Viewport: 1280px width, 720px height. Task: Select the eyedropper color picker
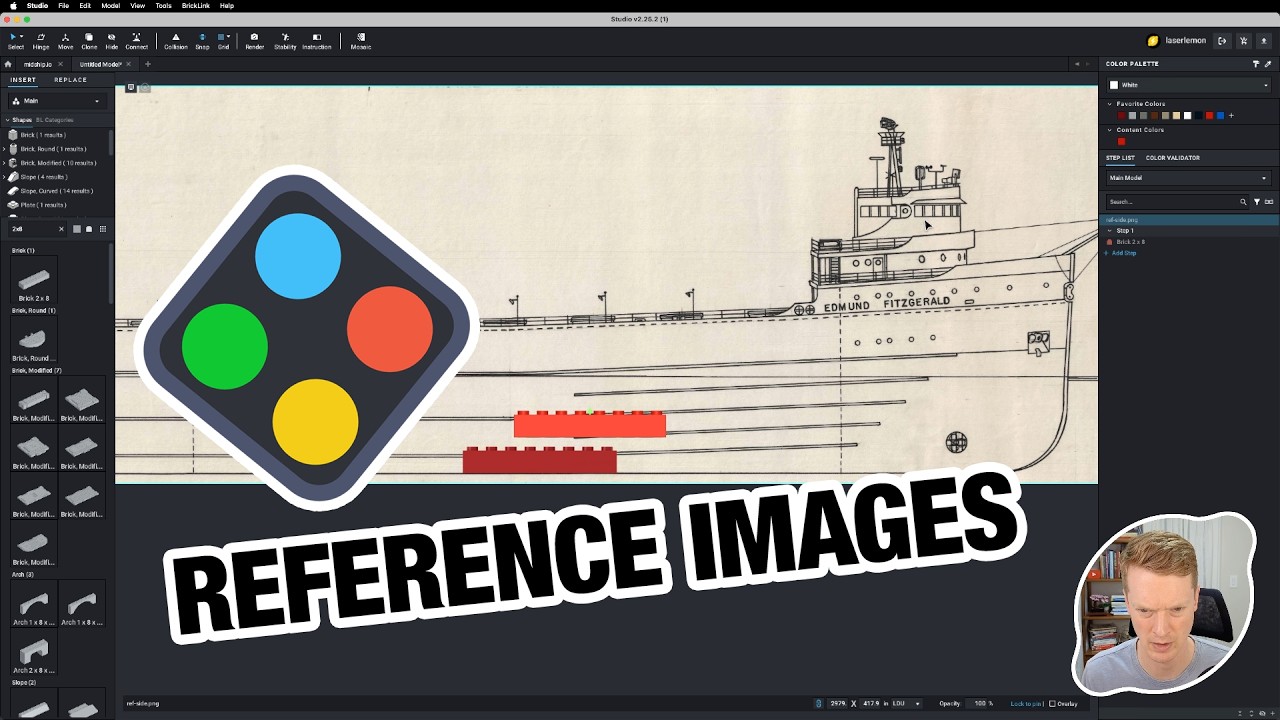coord(1268,64)
